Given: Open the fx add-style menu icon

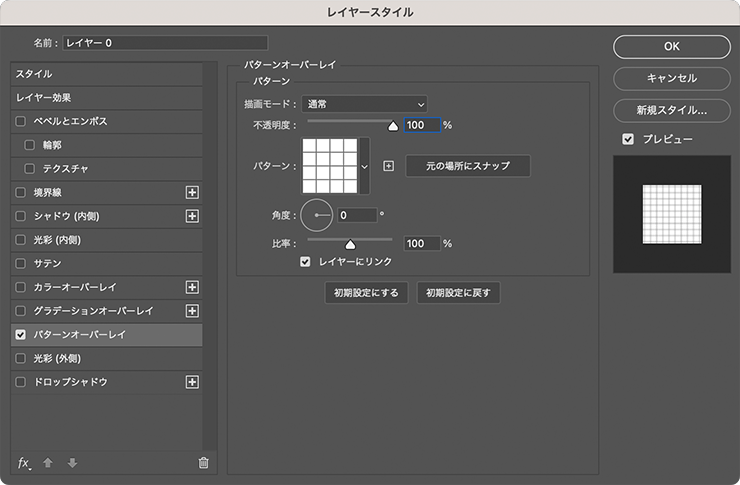Looking at the screenshot, I should (x=24, y=463).
